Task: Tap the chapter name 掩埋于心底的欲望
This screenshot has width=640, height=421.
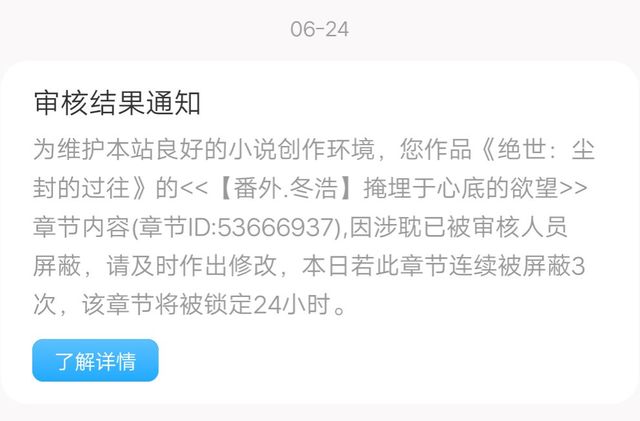Action: click(x=461, y=188)
